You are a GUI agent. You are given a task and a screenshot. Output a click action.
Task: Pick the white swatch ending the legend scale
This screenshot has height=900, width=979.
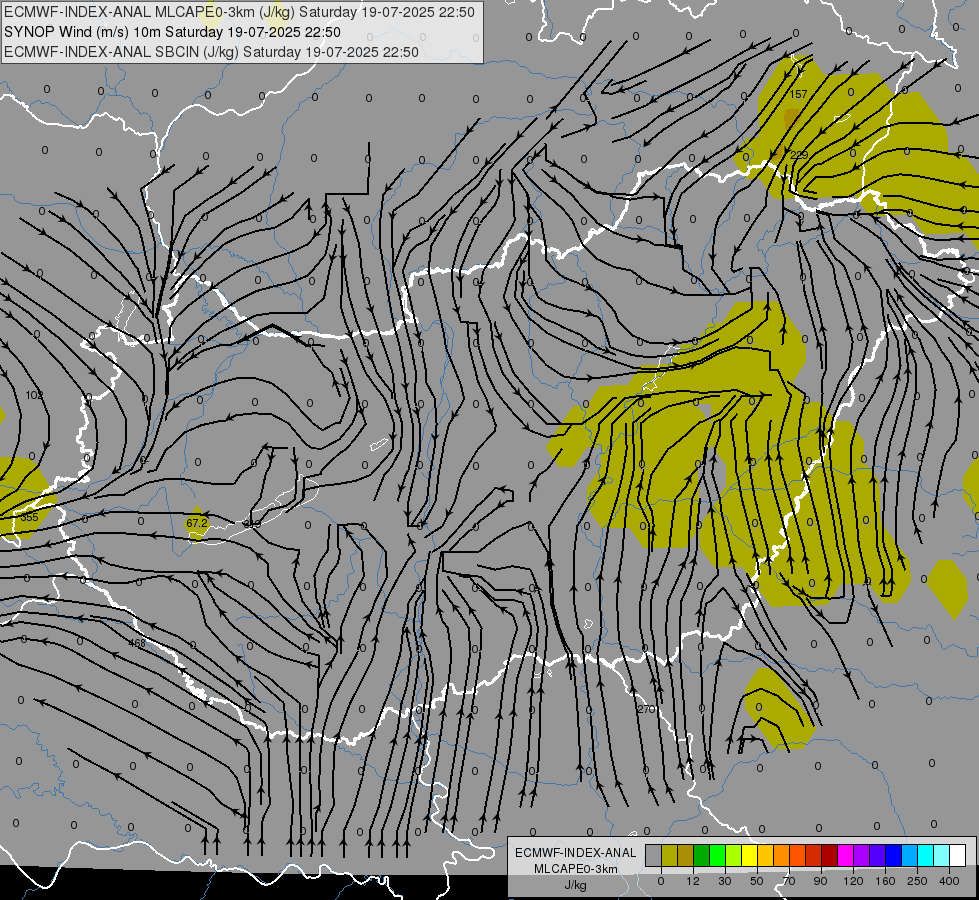pyautogui.click(x=958, y=855)
